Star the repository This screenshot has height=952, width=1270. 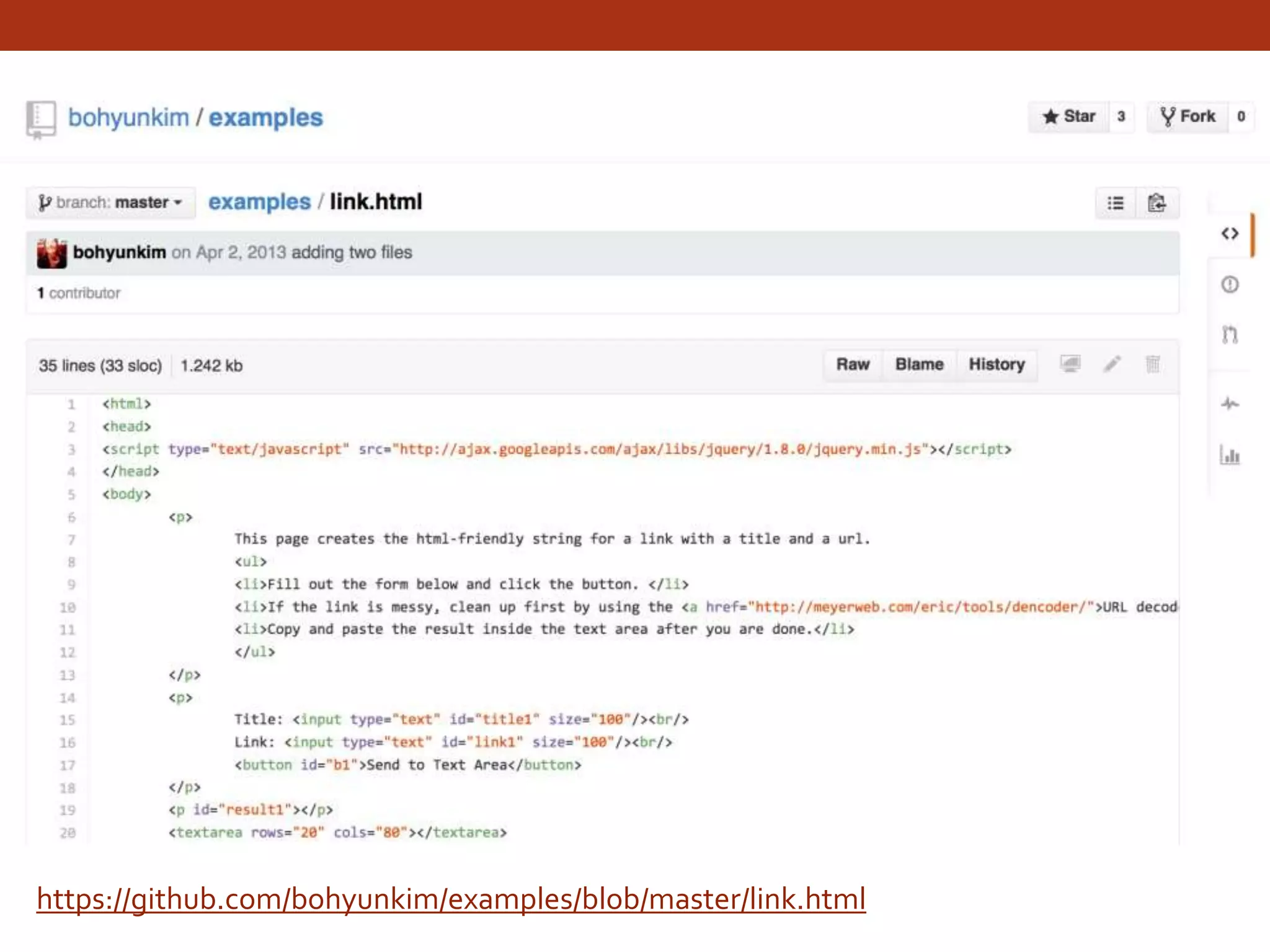pos(1068,117)
